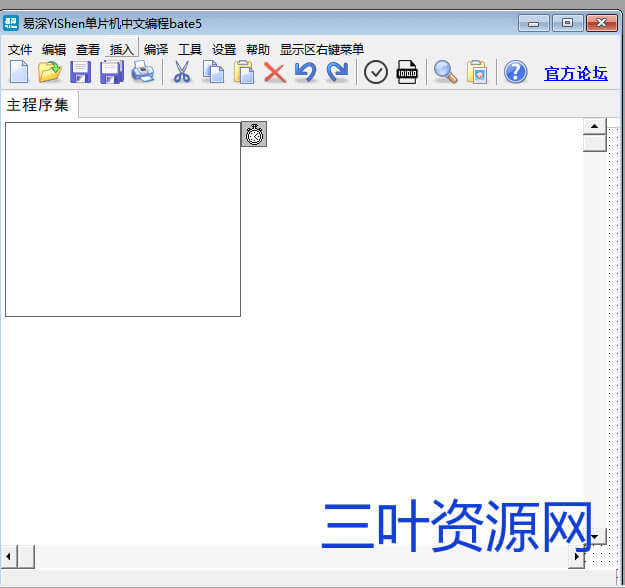Click the horizontal scrollbar right arrow

click(576, 557)
